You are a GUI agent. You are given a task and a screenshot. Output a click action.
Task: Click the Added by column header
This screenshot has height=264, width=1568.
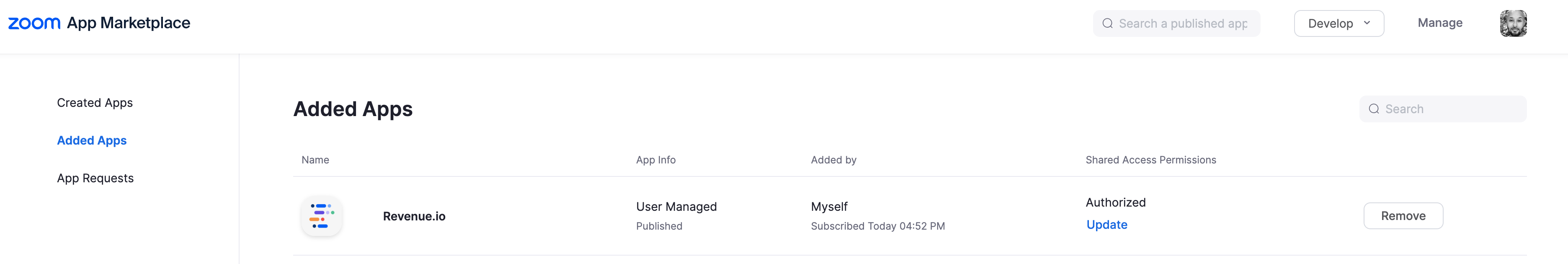point(833,160)
